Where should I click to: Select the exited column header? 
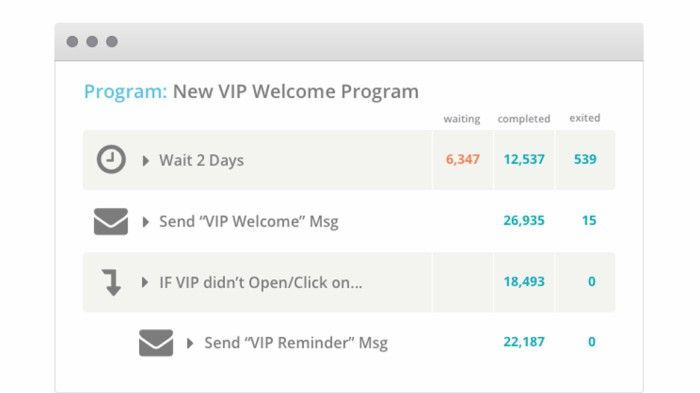click(584, 118)
